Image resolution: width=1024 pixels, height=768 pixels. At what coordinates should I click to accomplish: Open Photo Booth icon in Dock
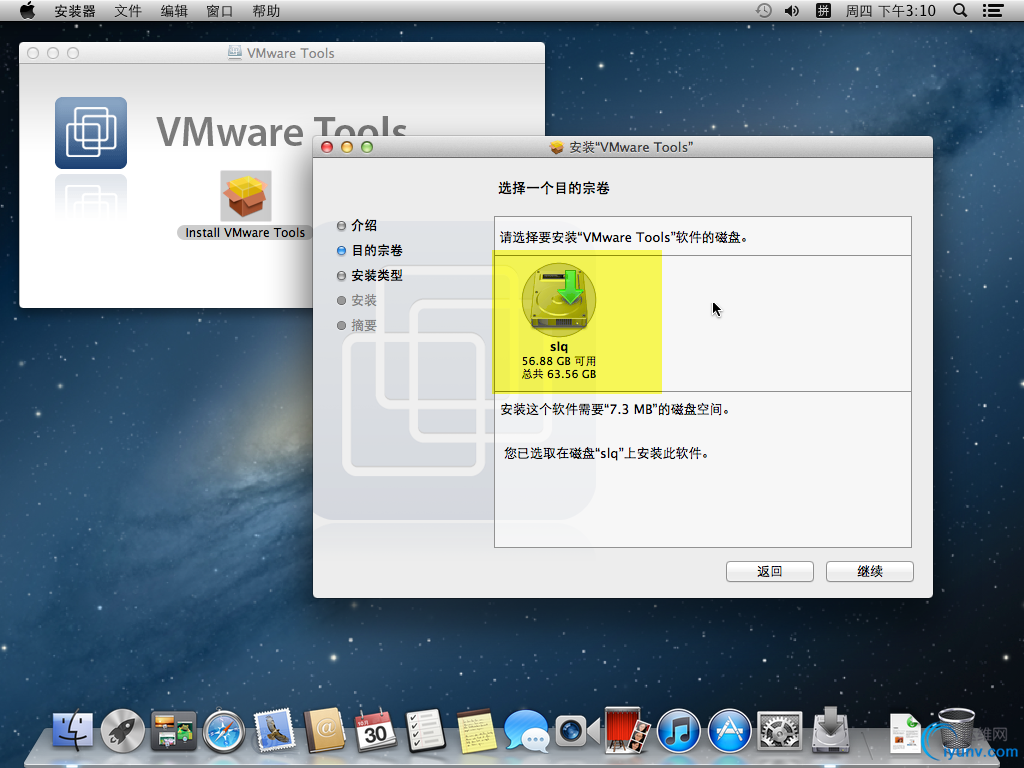pos(628,729)
